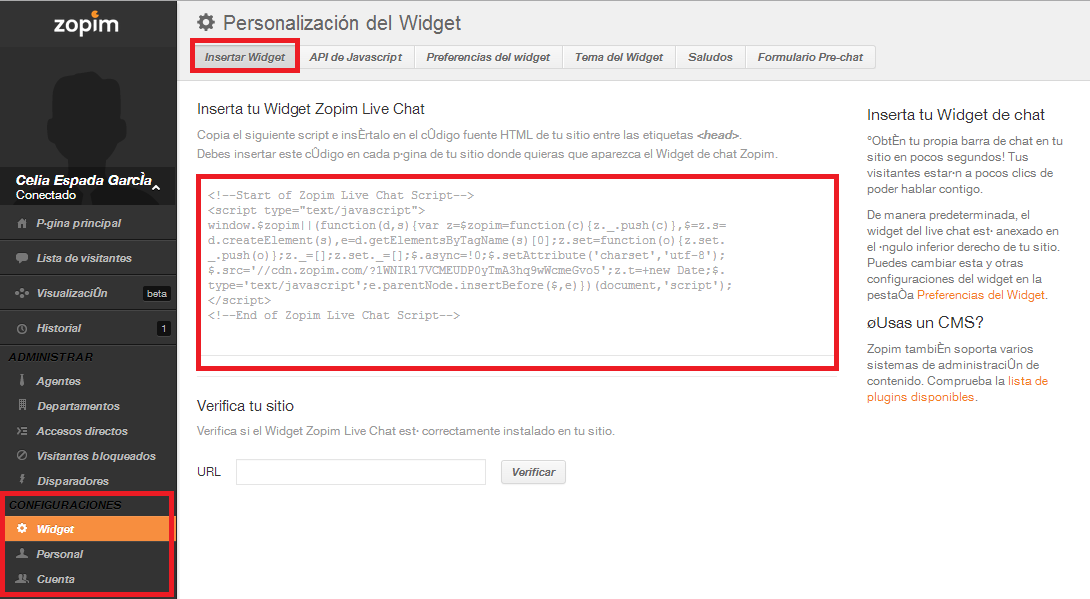Open Lista de visitantes
Viewport: 1090px width, 599px height.
click(x=88, y=258)
